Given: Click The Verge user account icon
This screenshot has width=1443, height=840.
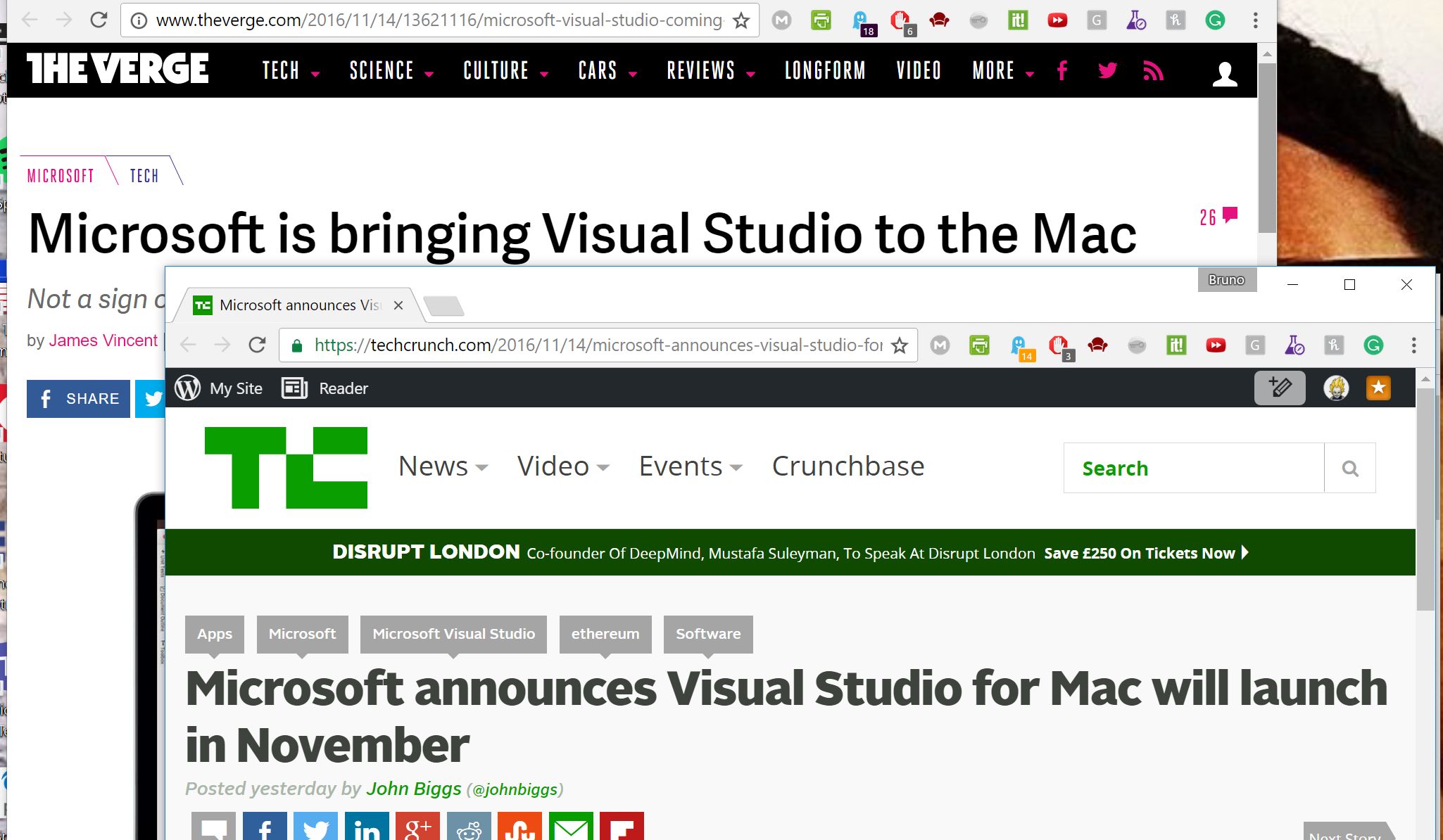Looking at the screenshot, I should [1225, 74].
